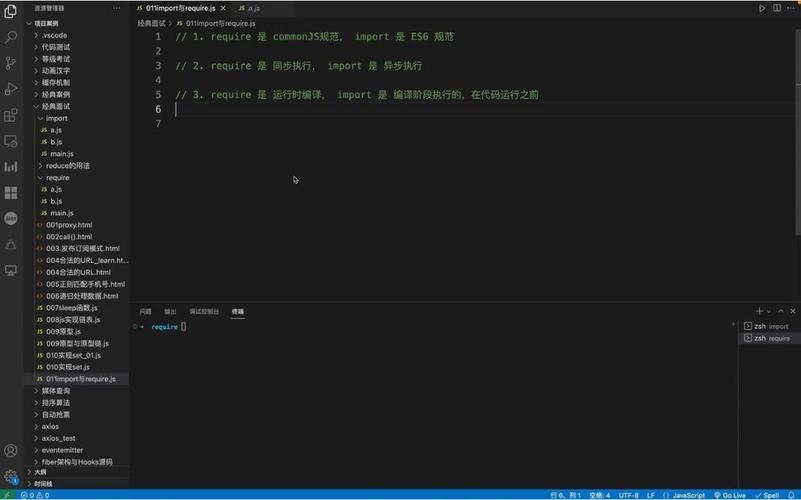Open 007sleep函数.js file
Image resolution: width=801 pixels, height=500 pixels.
coord(77,308)
